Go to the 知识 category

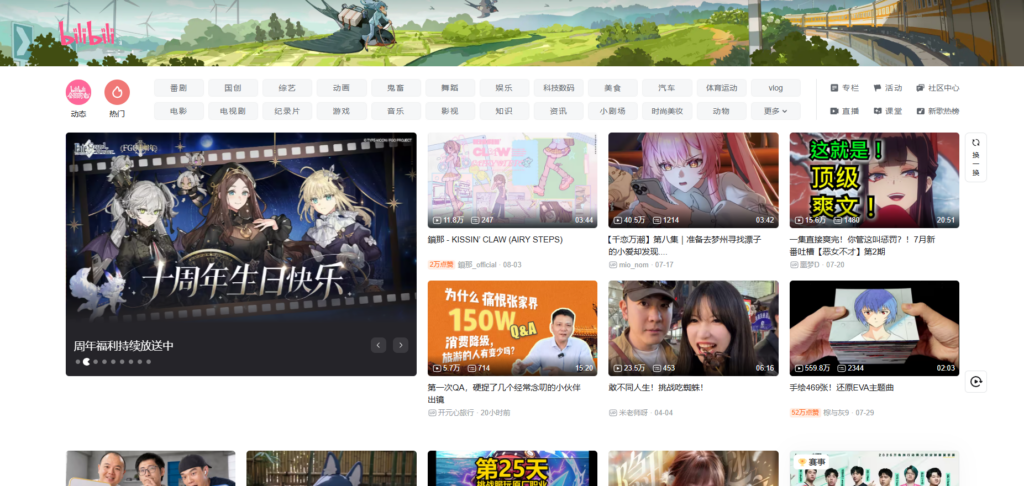point(504,111)
